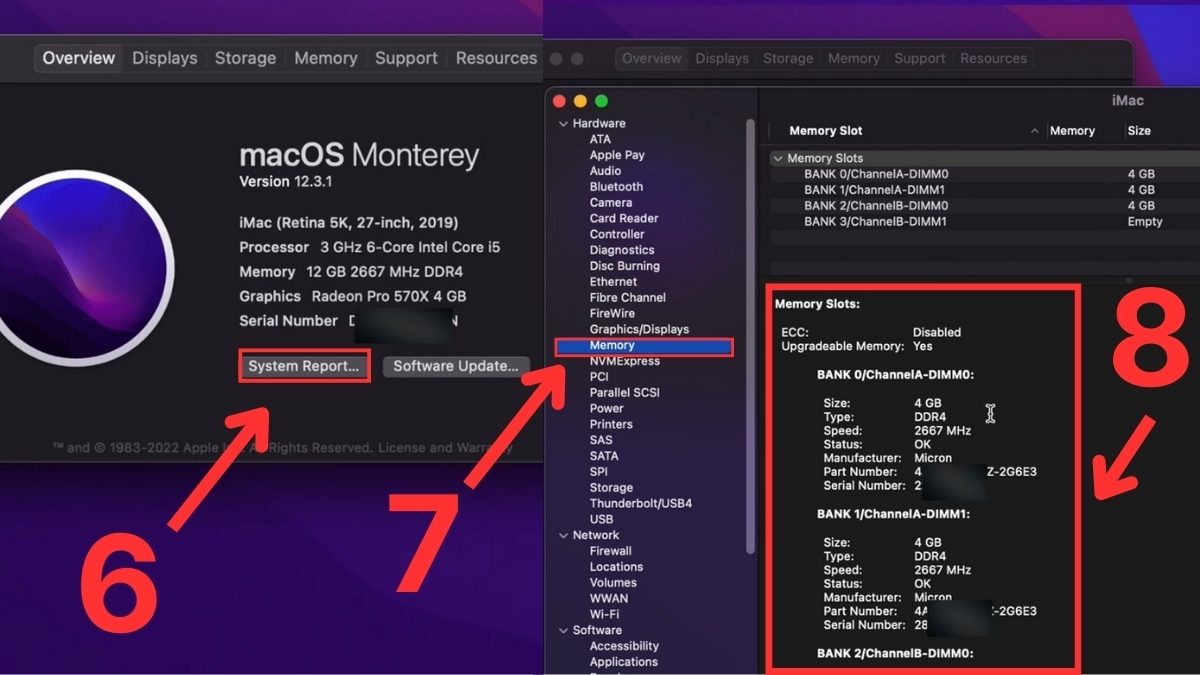Select SPI in sidebar

pos(598,472)
